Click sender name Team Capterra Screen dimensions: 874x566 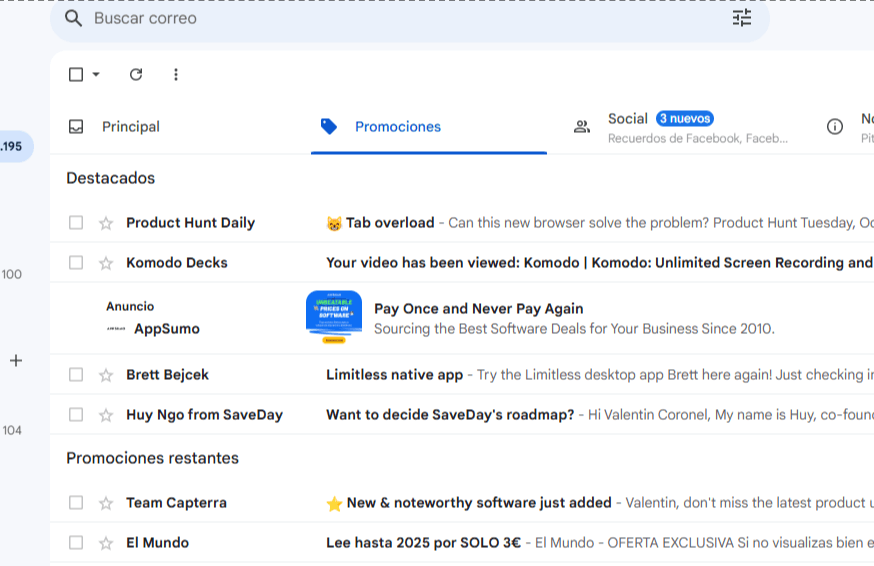(176, 503)
